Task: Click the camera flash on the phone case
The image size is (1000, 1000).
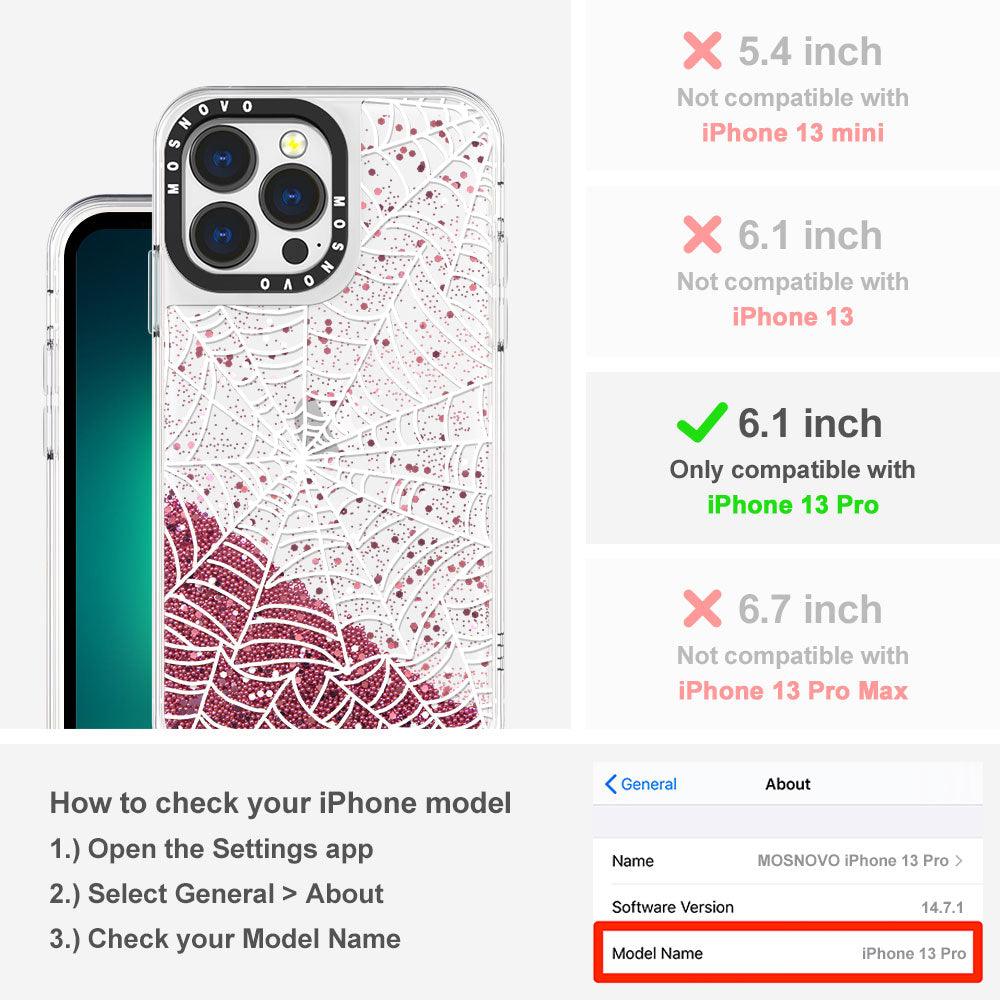Action: point(293,143)
